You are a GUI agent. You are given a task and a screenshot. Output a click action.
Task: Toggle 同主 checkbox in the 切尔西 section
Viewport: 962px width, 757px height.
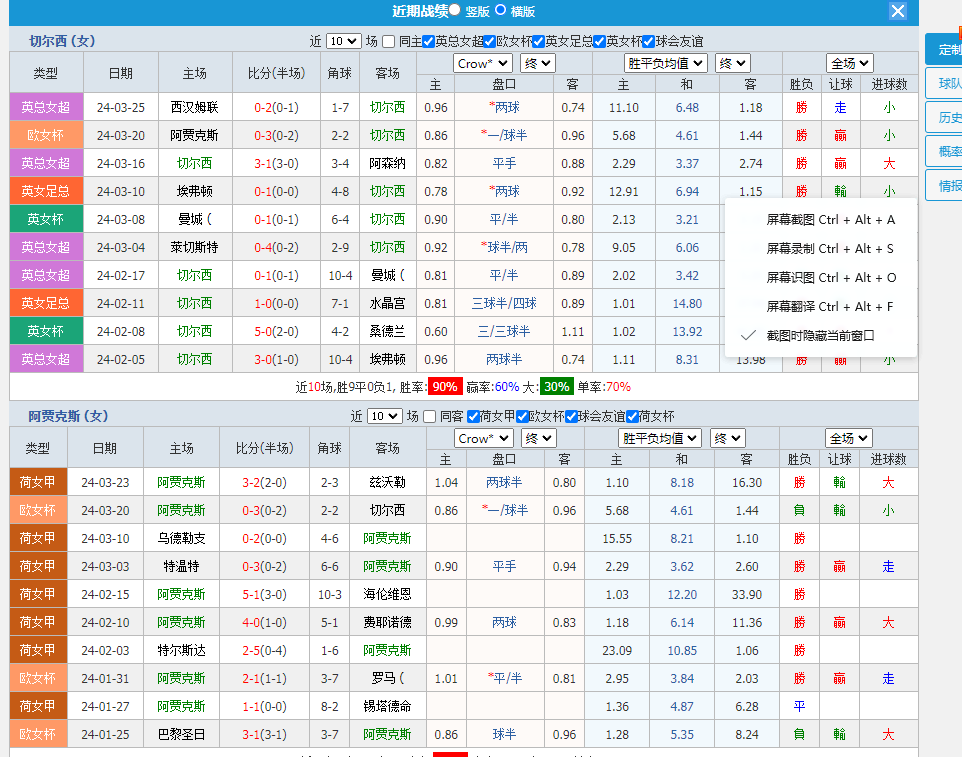(x=389, y=41)
